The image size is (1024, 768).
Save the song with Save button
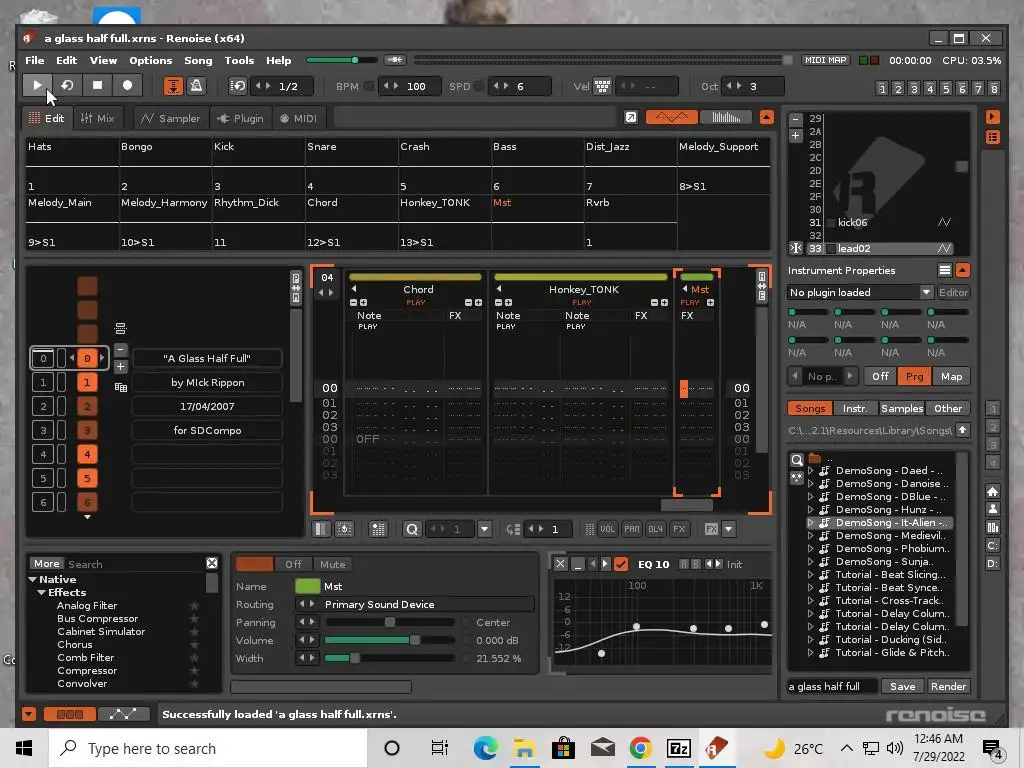(x=902, y=686)
